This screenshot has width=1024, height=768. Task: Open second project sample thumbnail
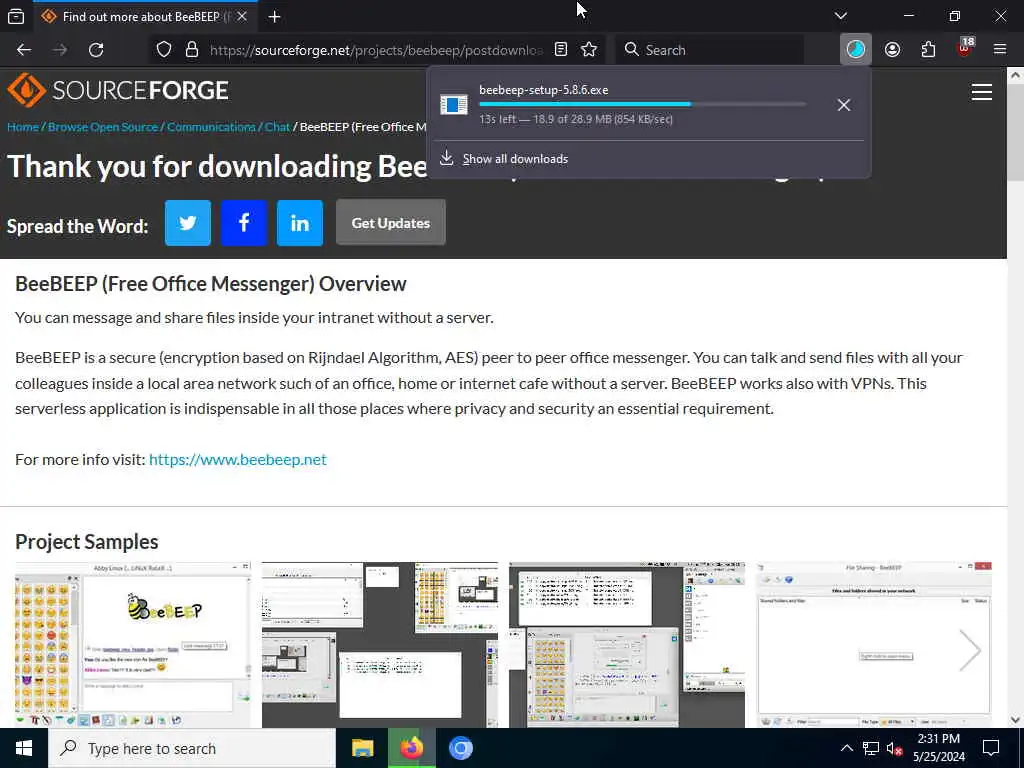coord(379,645)
